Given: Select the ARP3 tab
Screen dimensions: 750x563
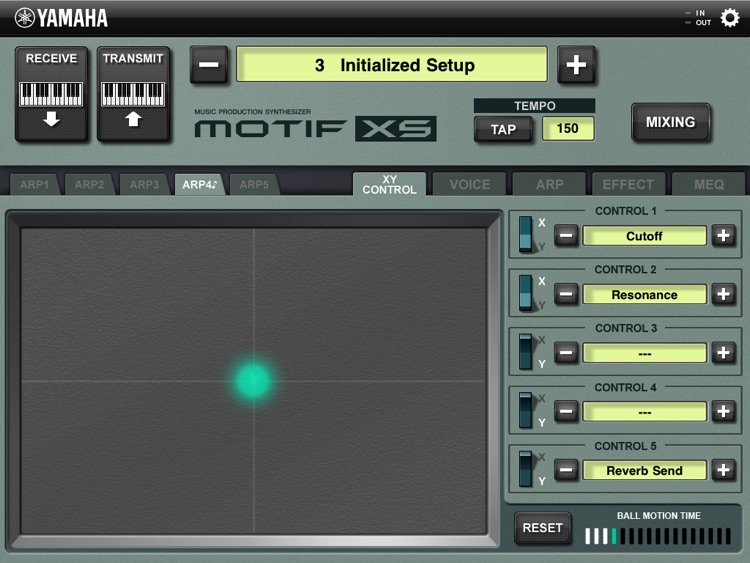Looking at the screenshot, I should coord(144,185).
